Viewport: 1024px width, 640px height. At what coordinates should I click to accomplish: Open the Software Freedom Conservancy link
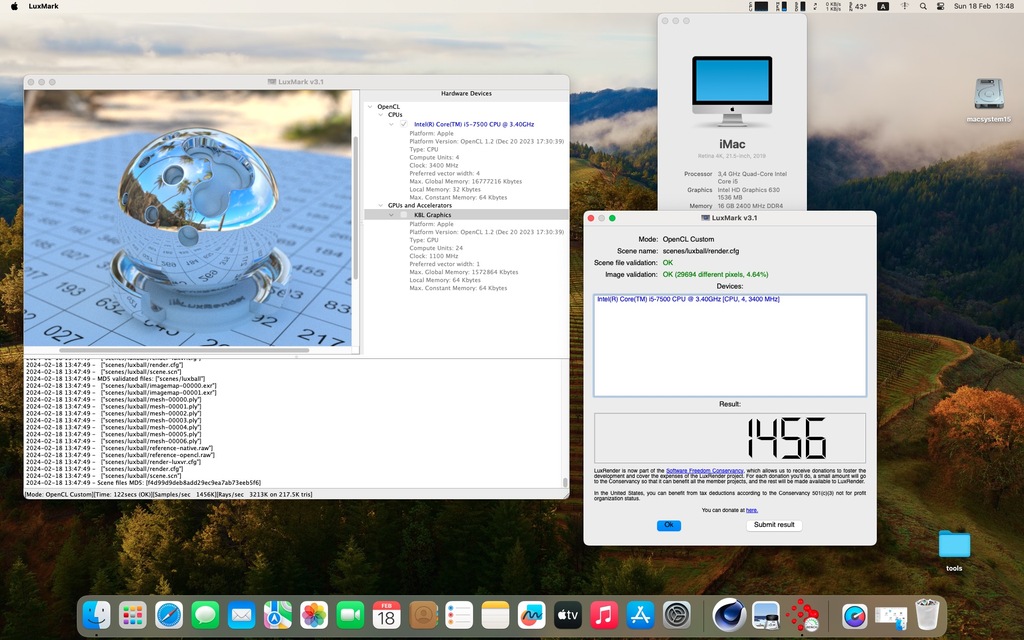(704, 470)
